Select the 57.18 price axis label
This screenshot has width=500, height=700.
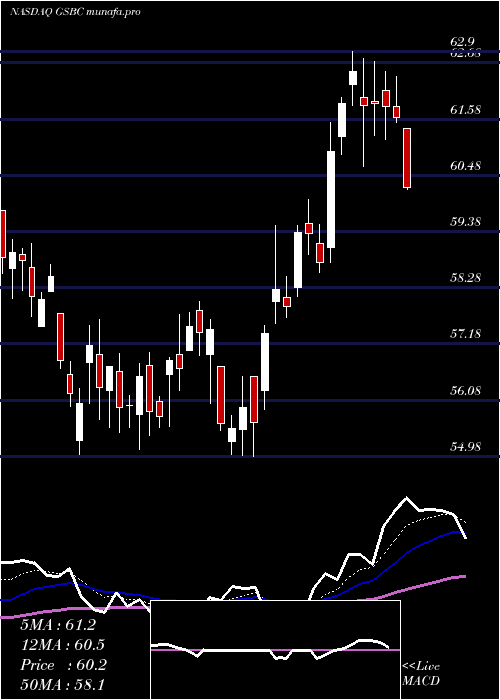(466, 333)
